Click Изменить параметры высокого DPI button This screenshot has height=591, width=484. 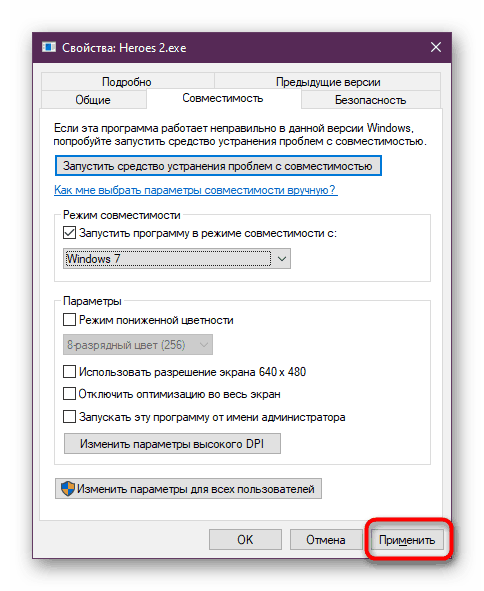172,444
